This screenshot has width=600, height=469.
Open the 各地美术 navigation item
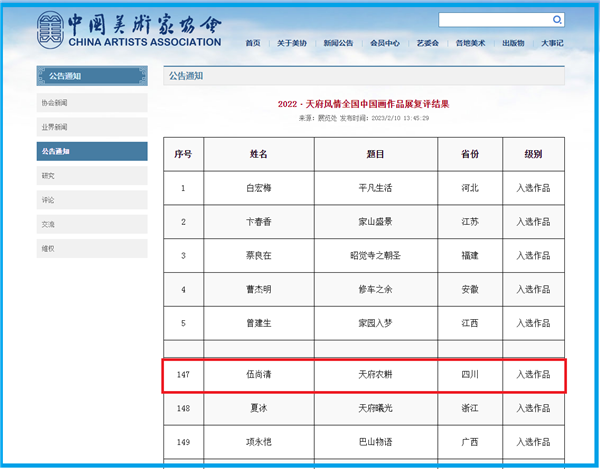click(x=470, y=43)
